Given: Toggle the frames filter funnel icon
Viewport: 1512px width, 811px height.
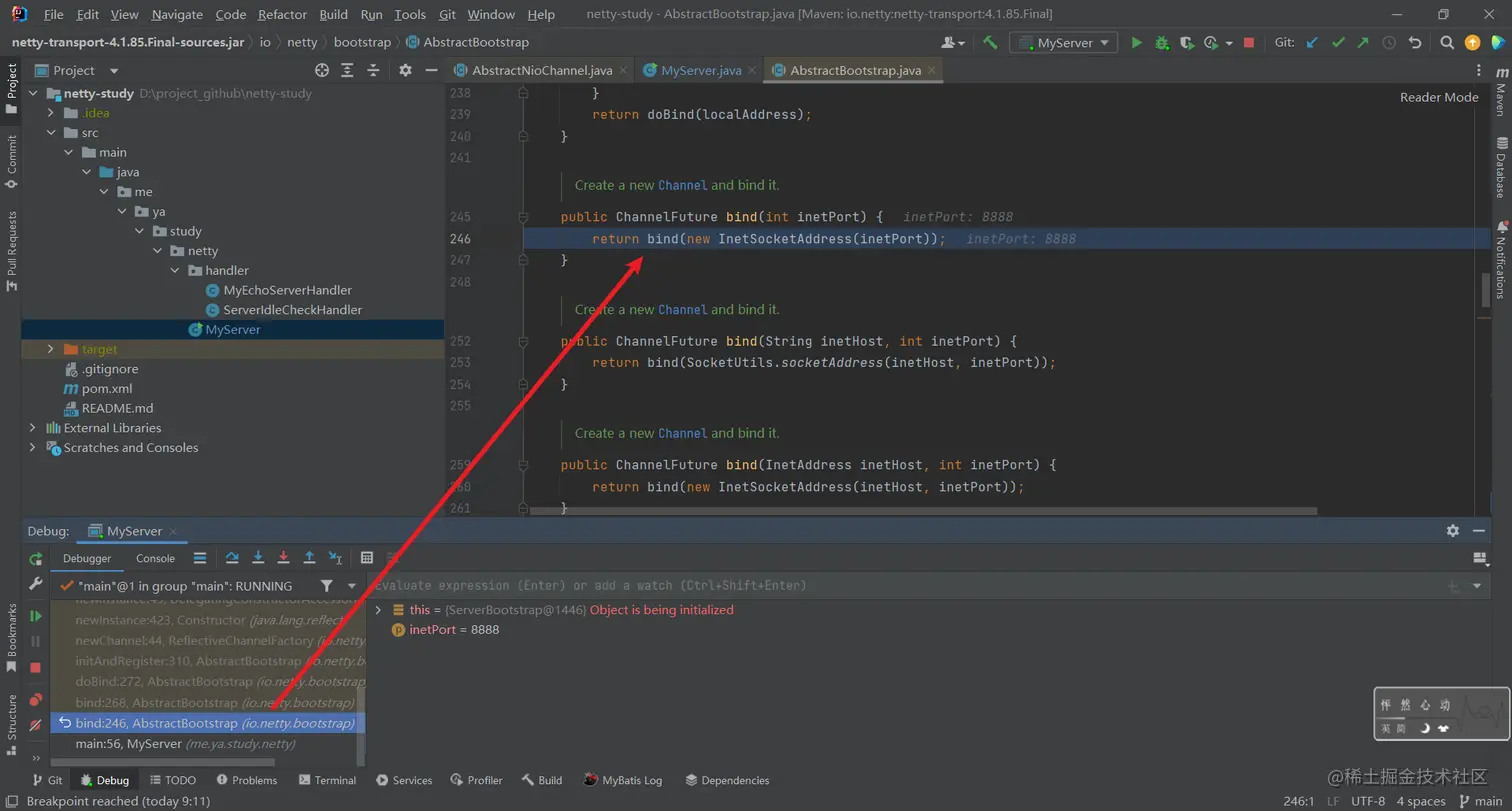Looking at the screenshot, I should (x=327, y=586).
